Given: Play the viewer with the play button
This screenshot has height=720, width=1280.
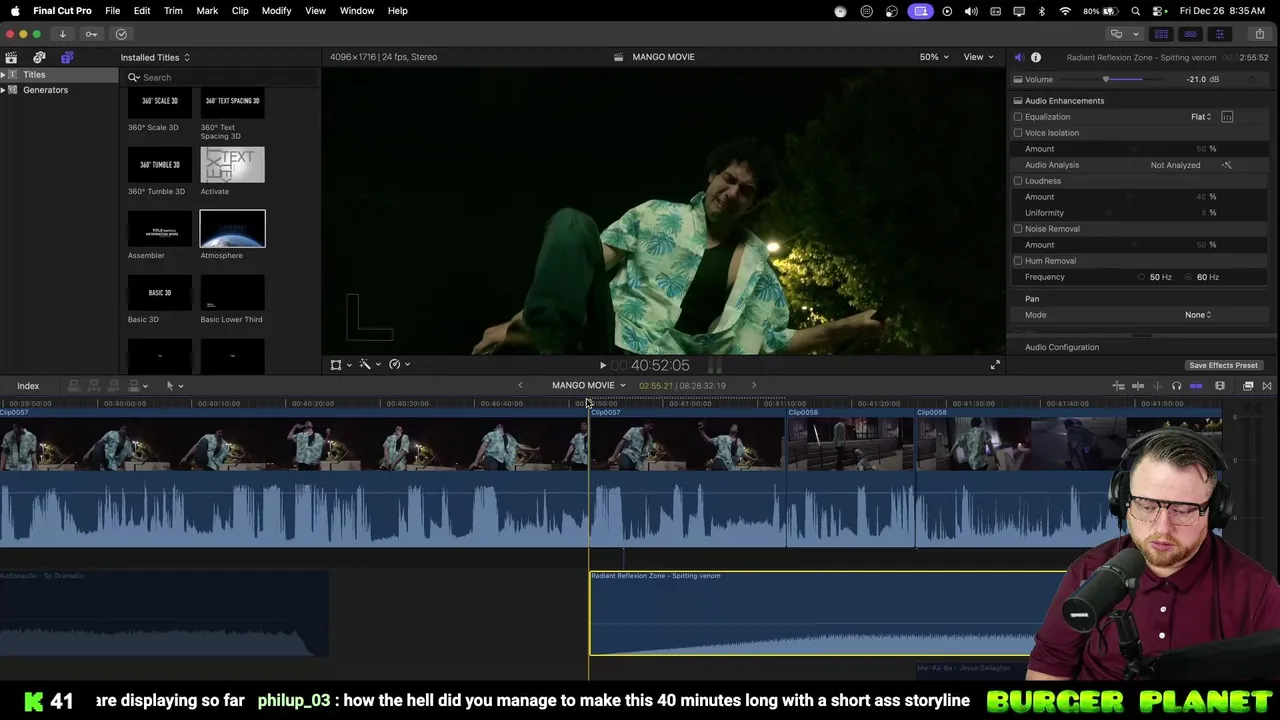Looking at the screenshot, I should pos(602,366).
